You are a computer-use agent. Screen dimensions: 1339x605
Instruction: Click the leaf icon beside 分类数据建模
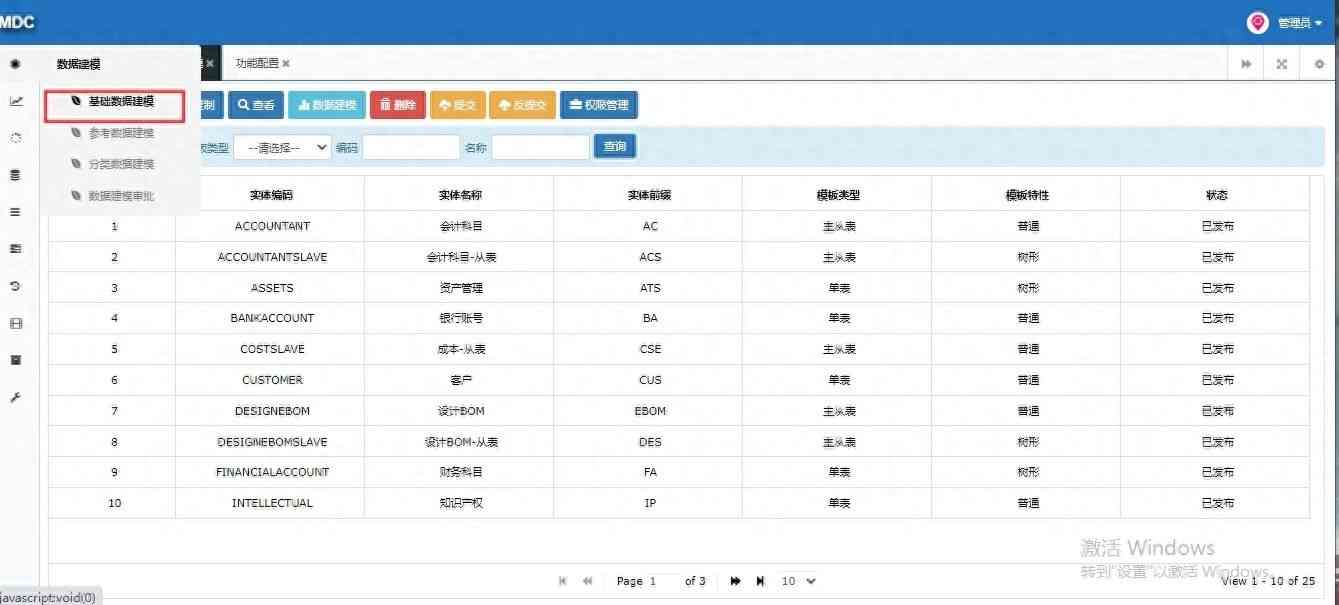[x=76, y=164]
